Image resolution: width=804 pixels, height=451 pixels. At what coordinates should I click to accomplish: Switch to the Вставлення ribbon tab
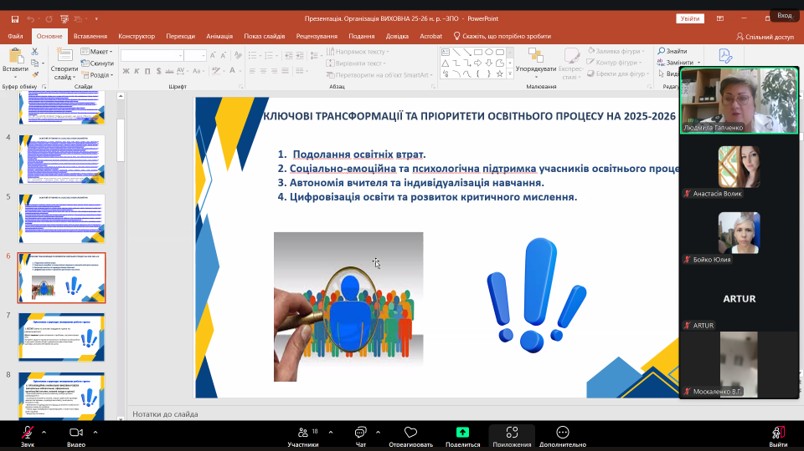90,36
